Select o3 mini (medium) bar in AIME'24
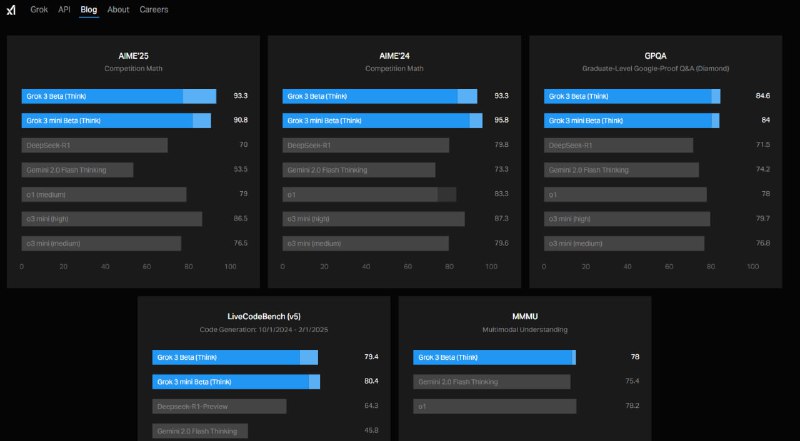This screenshot has width=800, height=441. 366,243
